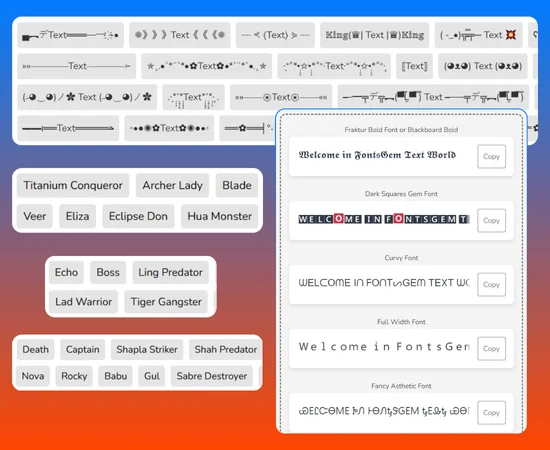The image size is (550, 450).
Task: Copy the Fraktur Bold Font text
Action: point(491,156)
